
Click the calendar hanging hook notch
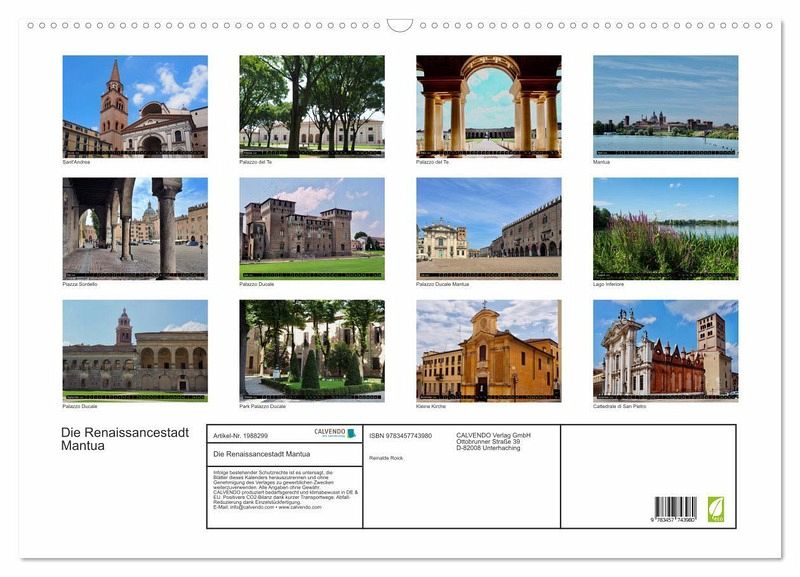point(400,25)
